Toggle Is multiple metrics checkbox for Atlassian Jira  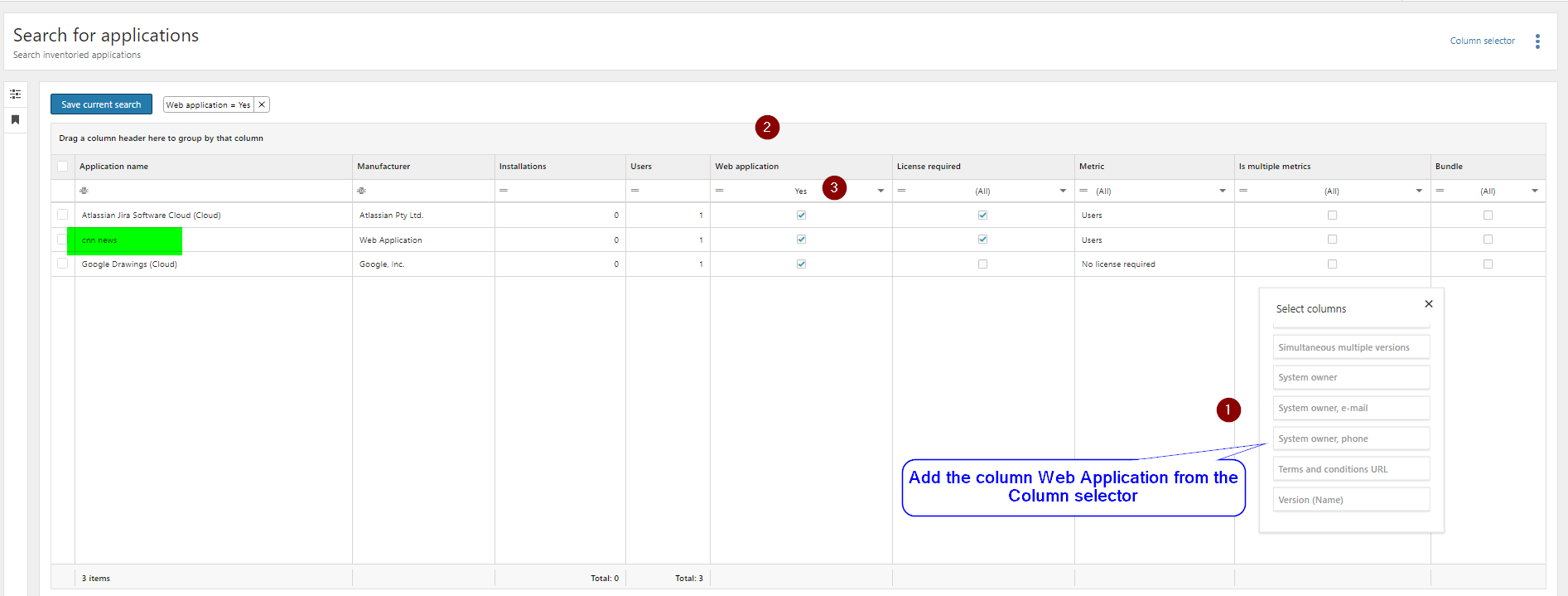coord(1332,215)
